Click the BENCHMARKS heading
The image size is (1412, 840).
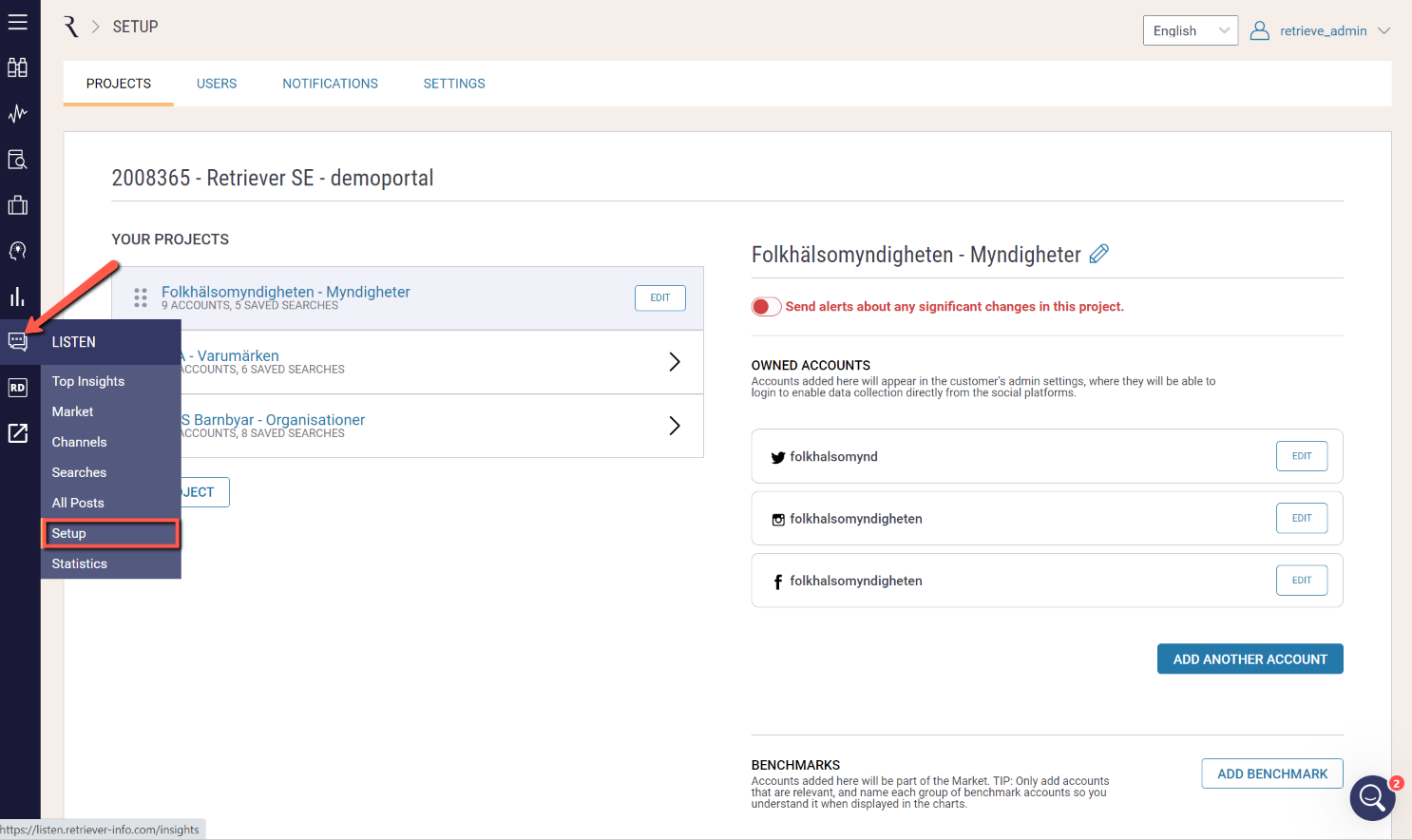(x=795, y=765)
